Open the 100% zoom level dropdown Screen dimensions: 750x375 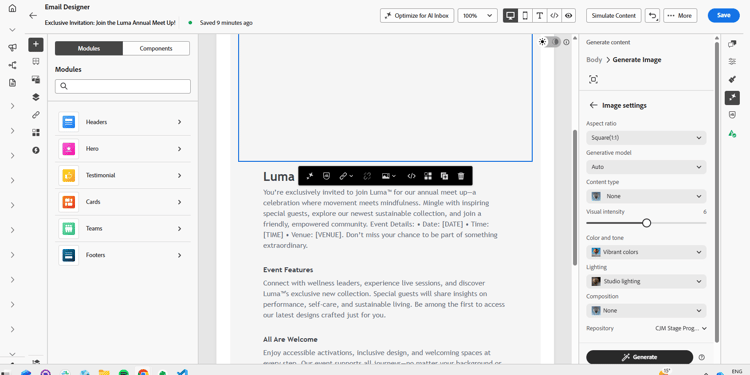[477, 15]
